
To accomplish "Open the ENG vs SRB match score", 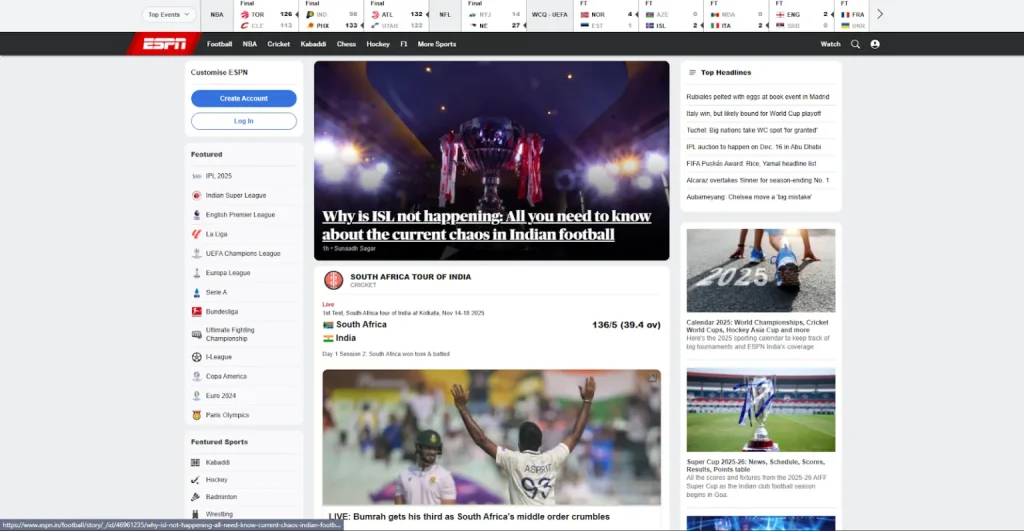I will point(802,16).
